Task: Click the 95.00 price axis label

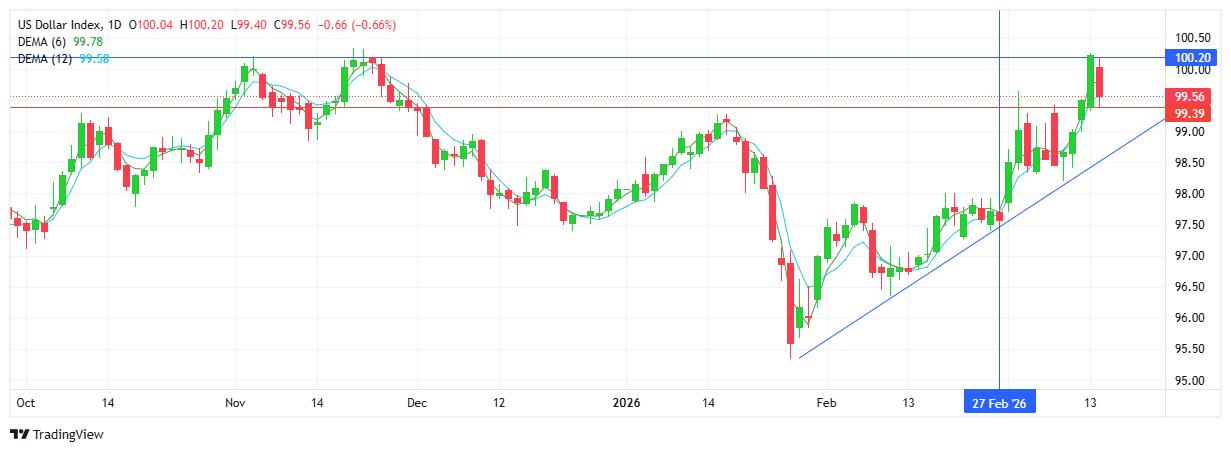Action: [1188, 380]
